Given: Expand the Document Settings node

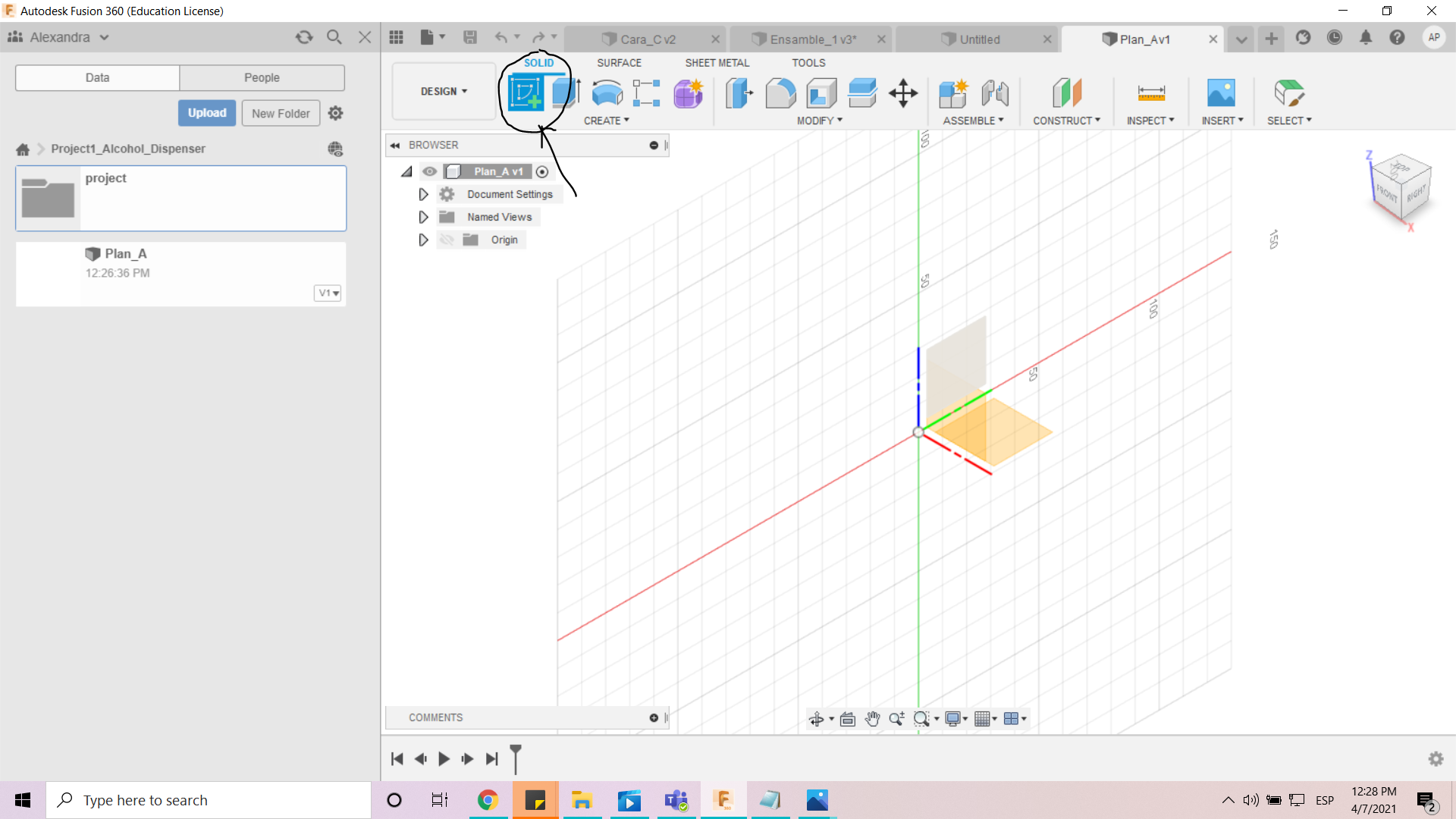Looking at the screenshot, I should 423,194.
